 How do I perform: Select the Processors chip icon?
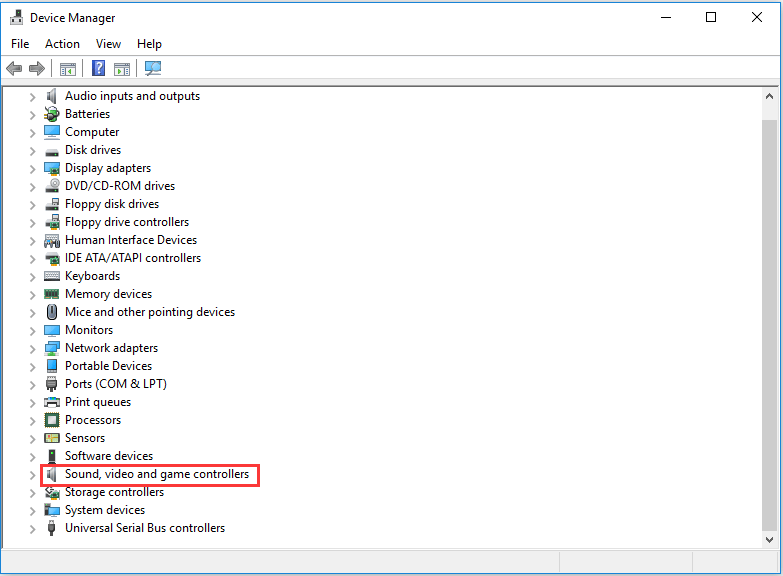tap(51, 420)
